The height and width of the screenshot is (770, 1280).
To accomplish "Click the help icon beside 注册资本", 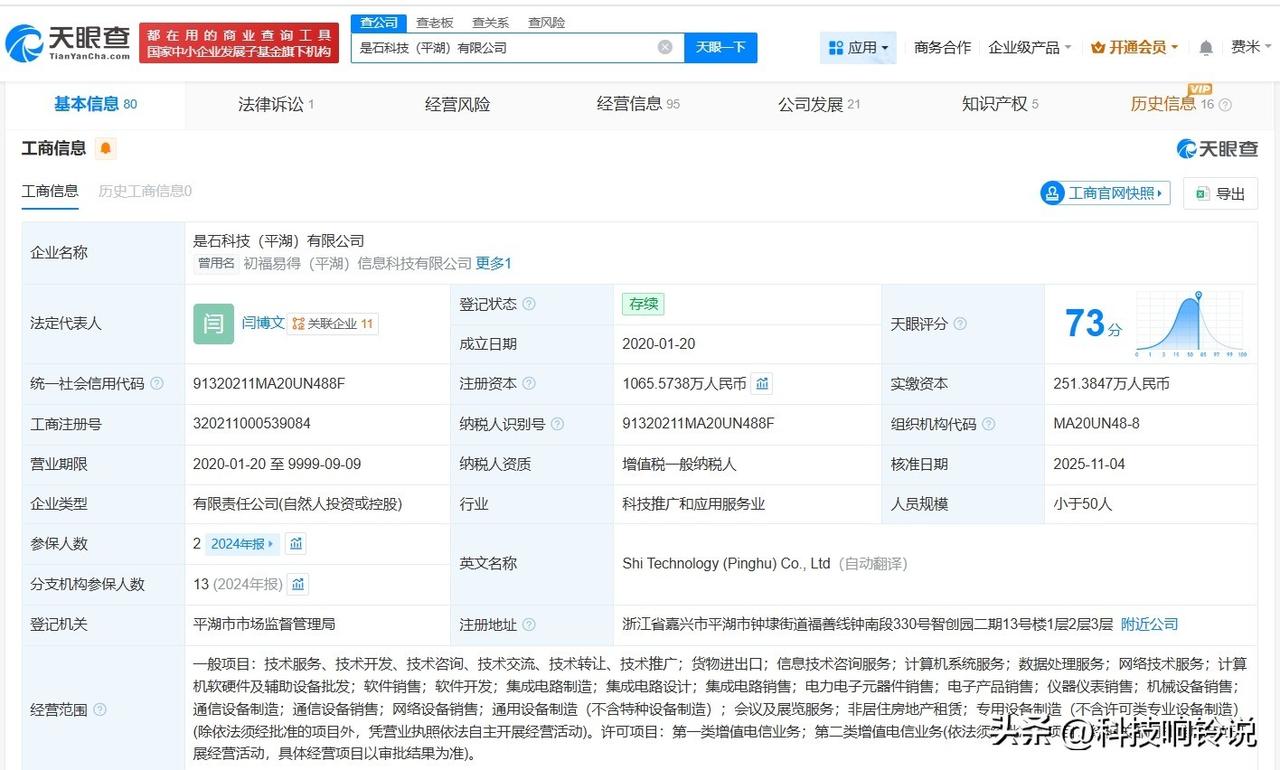I will 529,384.
